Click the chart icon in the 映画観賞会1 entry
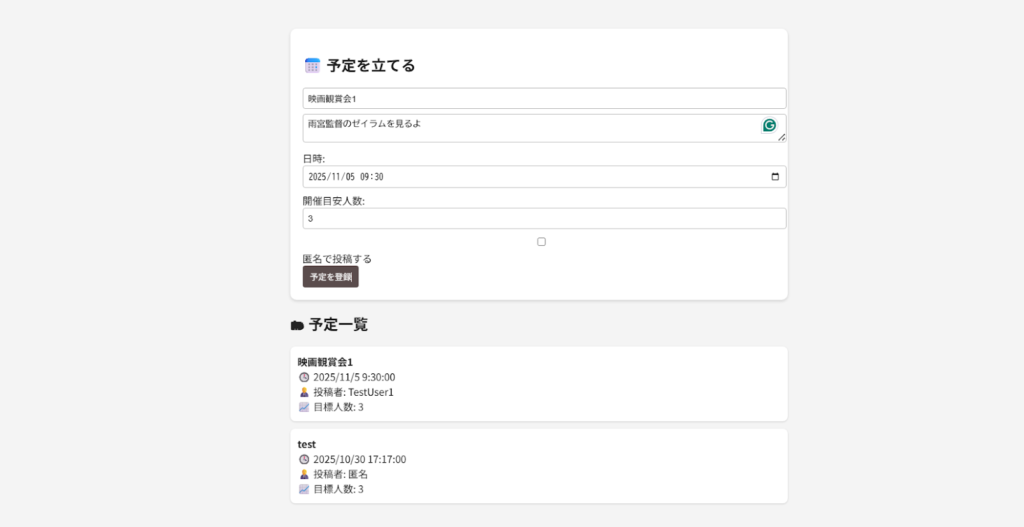This screenshot has width=1024, height=527. [x=304, y=407]
